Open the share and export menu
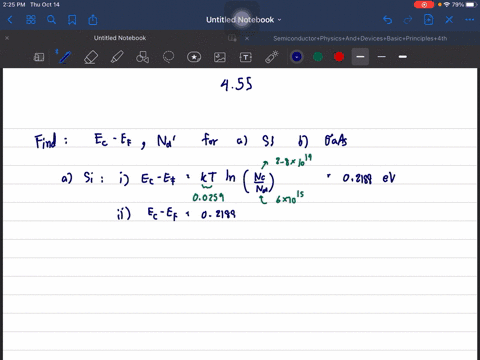This screenshot has width=480, height=360. tap(93, 20)
